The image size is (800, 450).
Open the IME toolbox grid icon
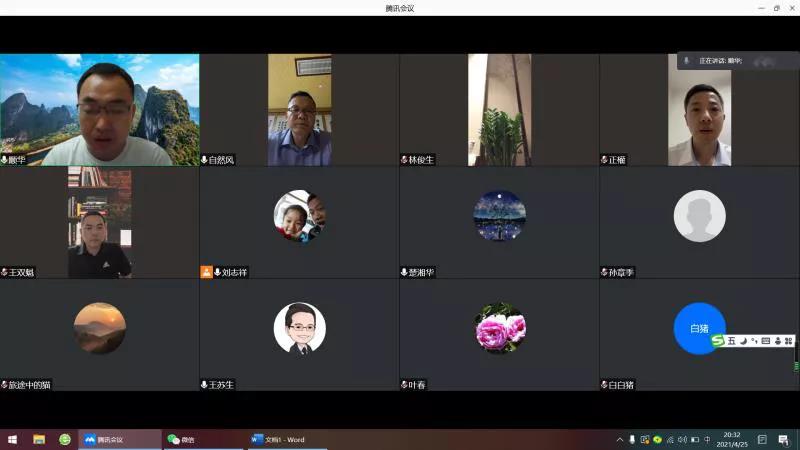(788, 341)
